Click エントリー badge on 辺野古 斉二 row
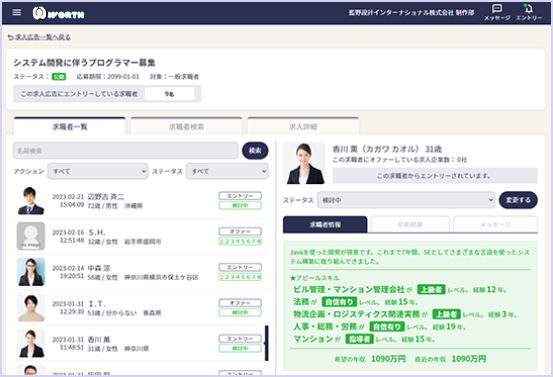 240,196
